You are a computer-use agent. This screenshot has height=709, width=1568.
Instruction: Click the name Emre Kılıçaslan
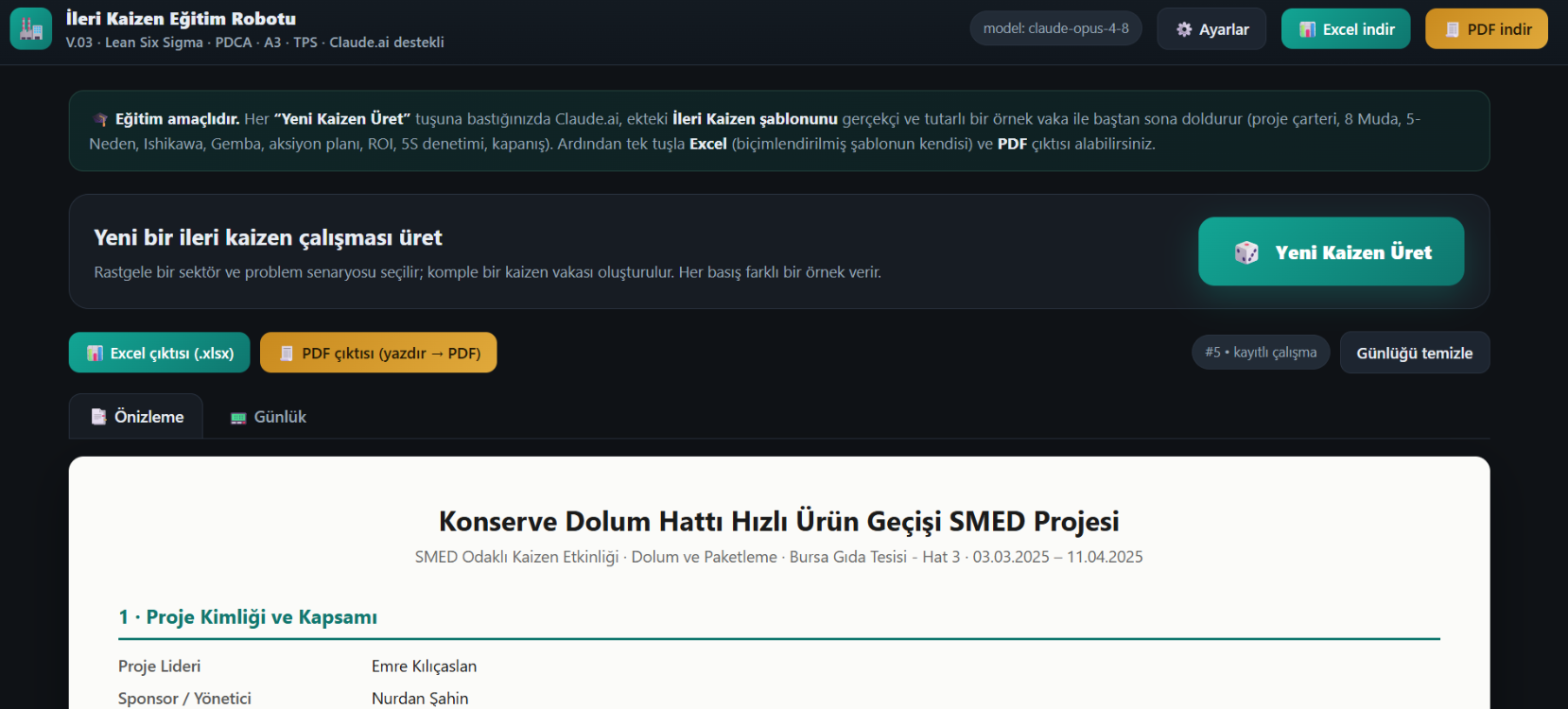point(424,666)
